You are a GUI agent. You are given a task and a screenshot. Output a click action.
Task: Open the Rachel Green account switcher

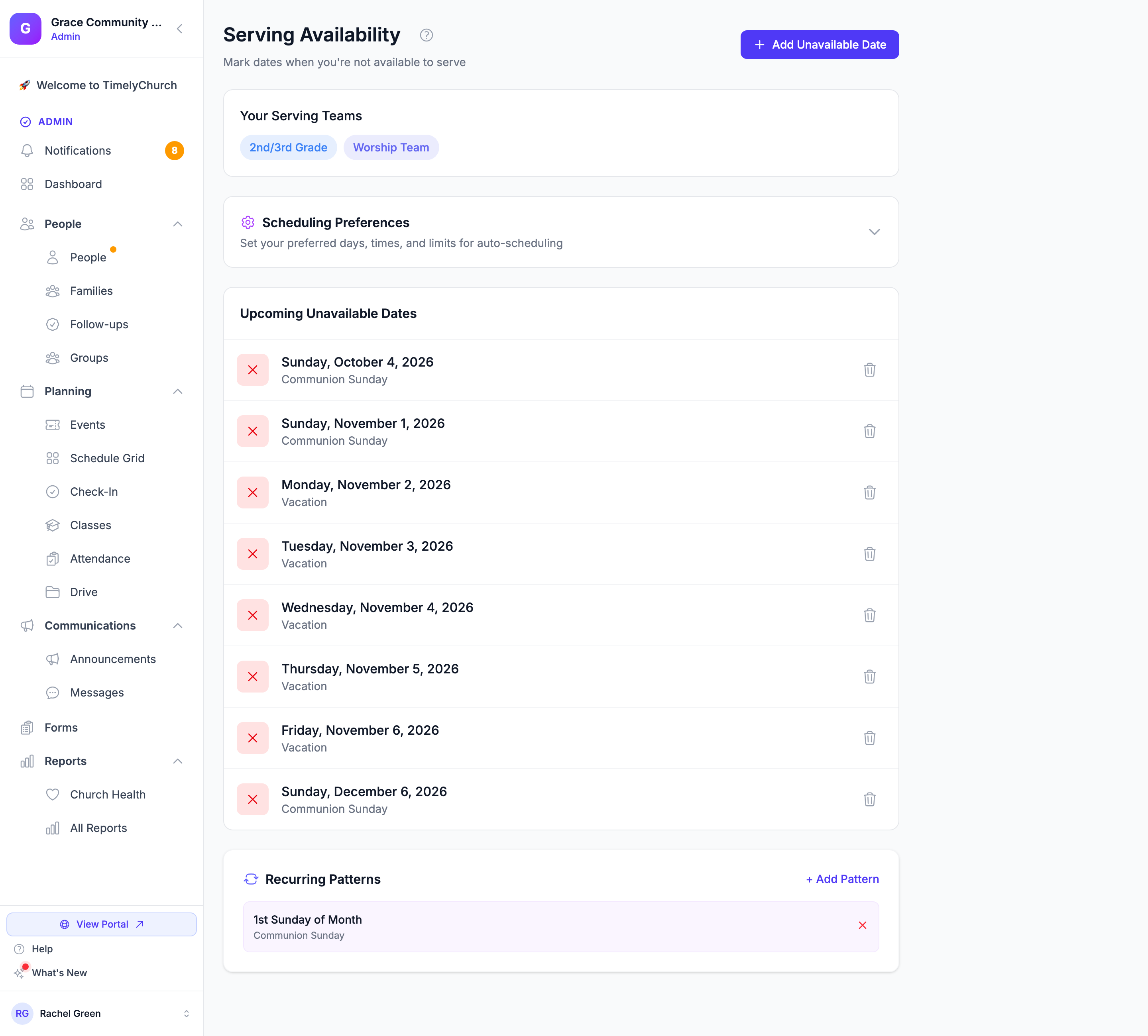click(101, 1013)
